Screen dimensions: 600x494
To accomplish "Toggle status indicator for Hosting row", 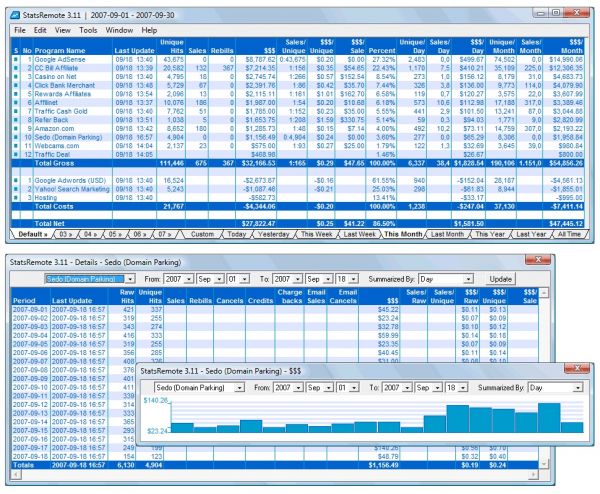I will (16, 198).
